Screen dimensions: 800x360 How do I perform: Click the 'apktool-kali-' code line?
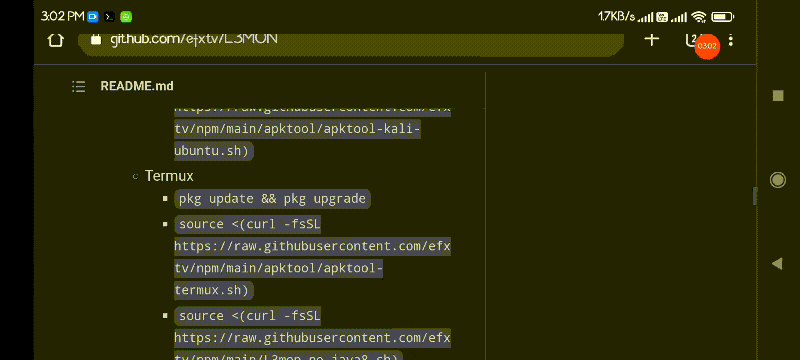[x=297, y=130]
